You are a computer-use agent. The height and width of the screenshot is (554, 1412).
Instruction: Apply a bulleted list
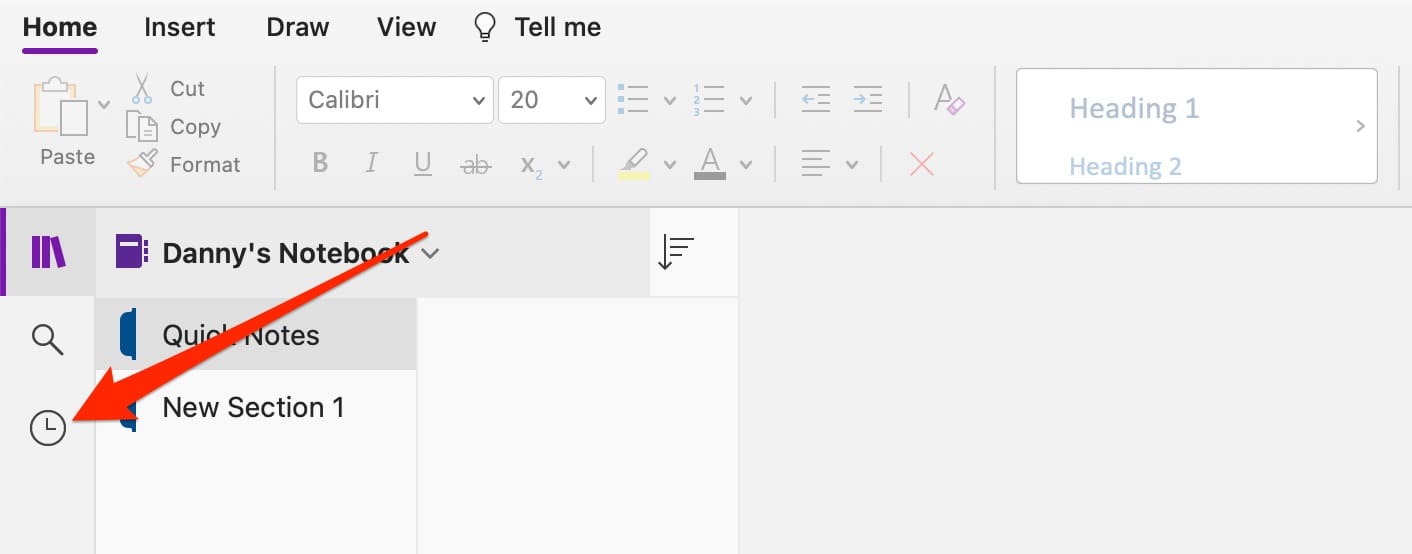coord(635,100)
